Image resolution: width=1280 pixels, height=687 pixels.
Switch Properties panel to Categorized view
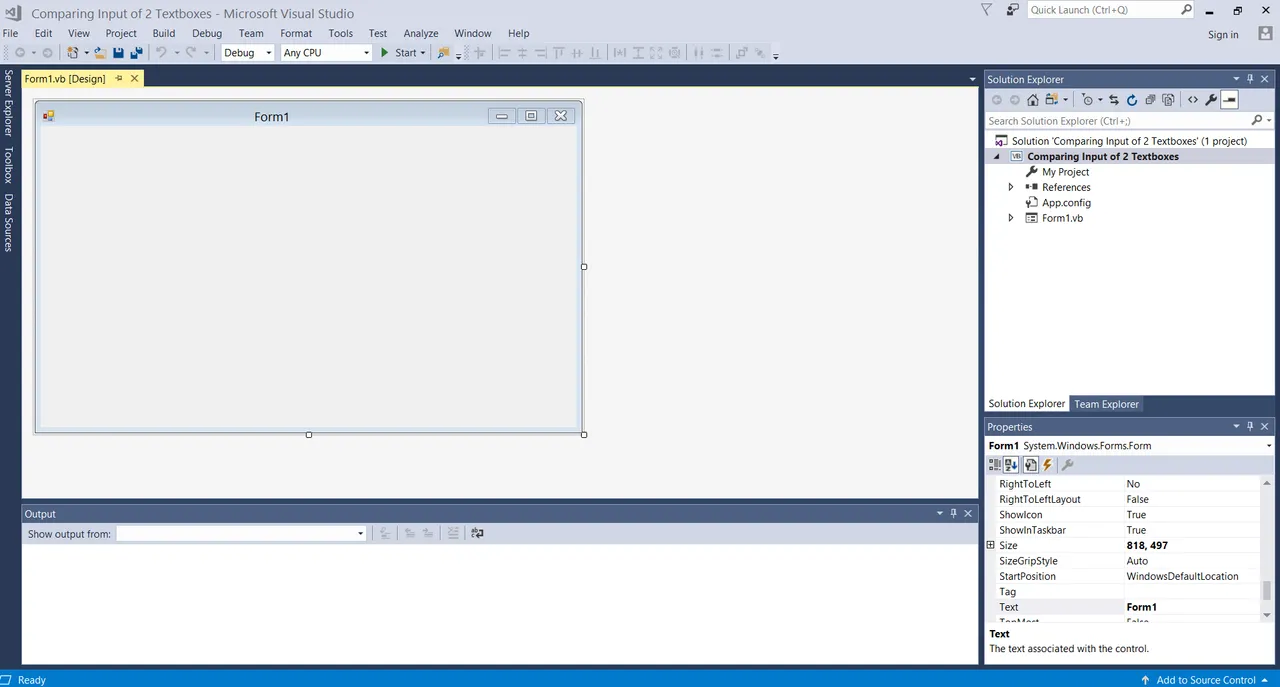(x=994, y=465)
